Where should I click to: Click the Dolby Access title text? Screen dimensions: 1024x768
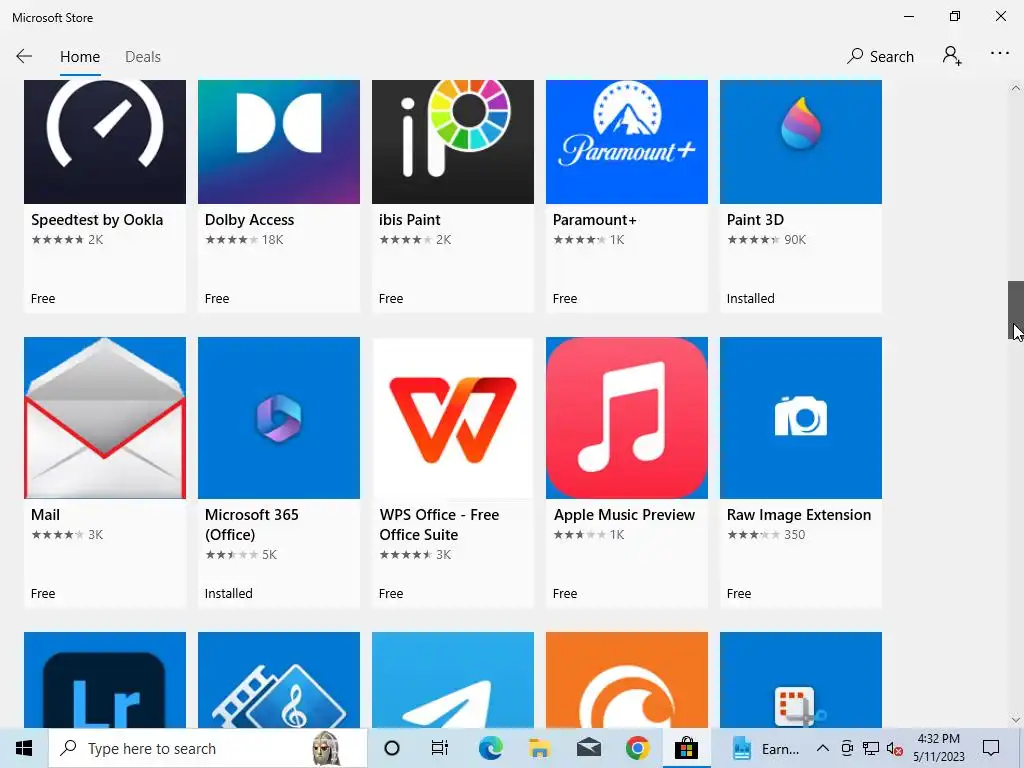(x=249, y=220)
